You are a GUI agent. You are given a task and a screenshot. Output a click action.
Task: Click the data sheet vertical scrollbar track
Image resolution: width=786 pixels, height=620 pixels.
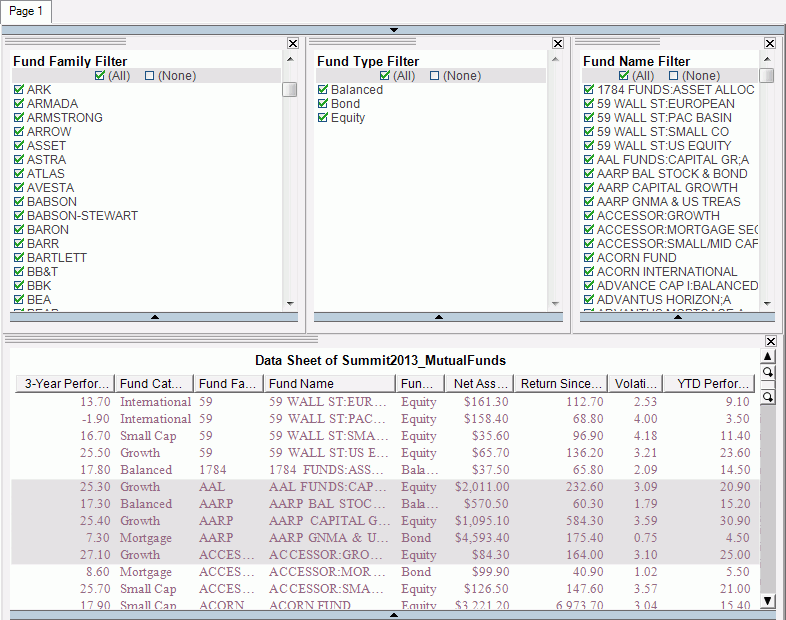click(x=767, y=499)
